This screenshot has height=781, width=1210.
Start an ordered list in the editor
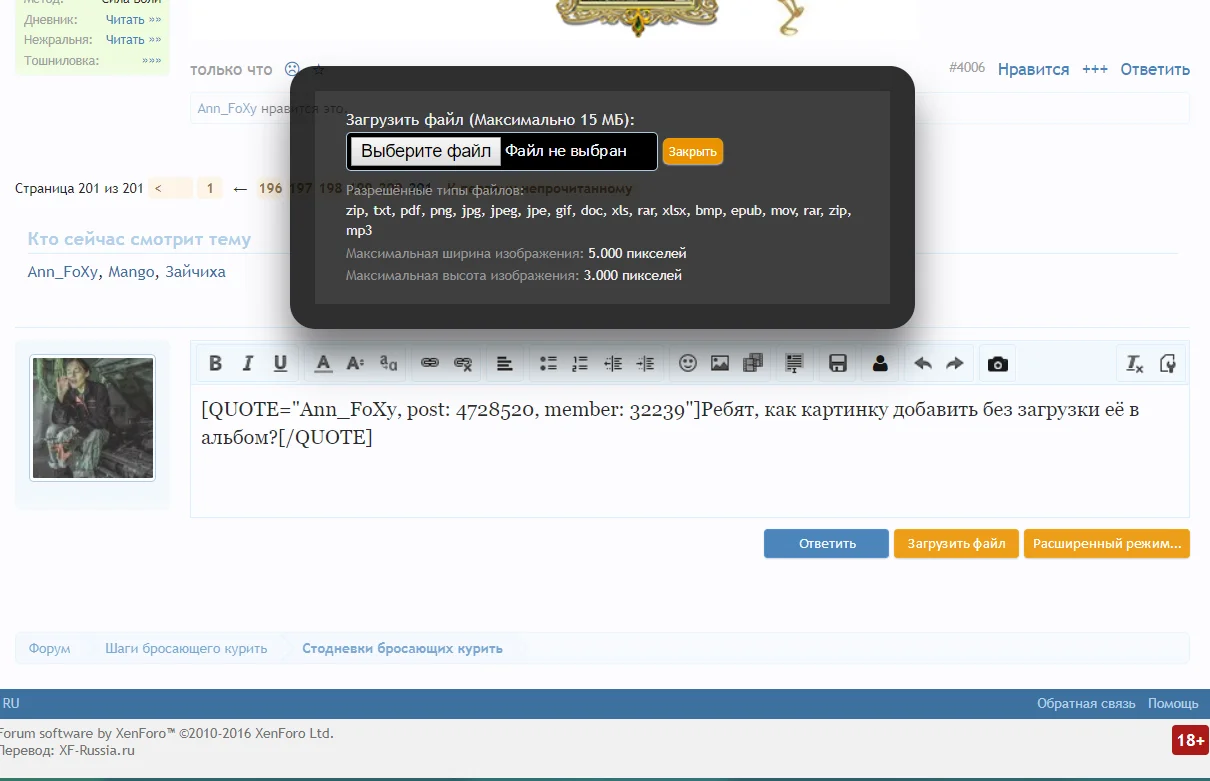coord(579,363)
